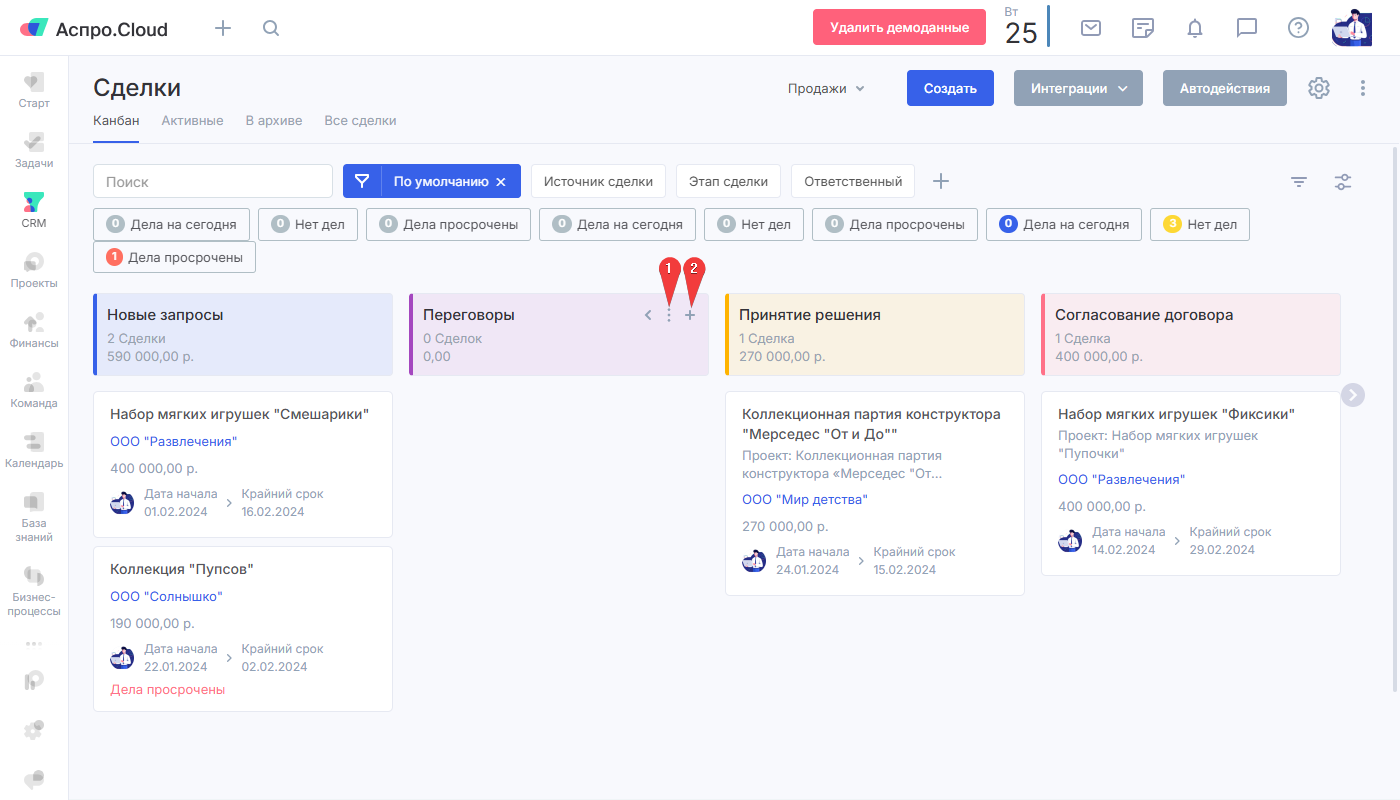Open Продажи pipeline dropdown

pos(826,88)
